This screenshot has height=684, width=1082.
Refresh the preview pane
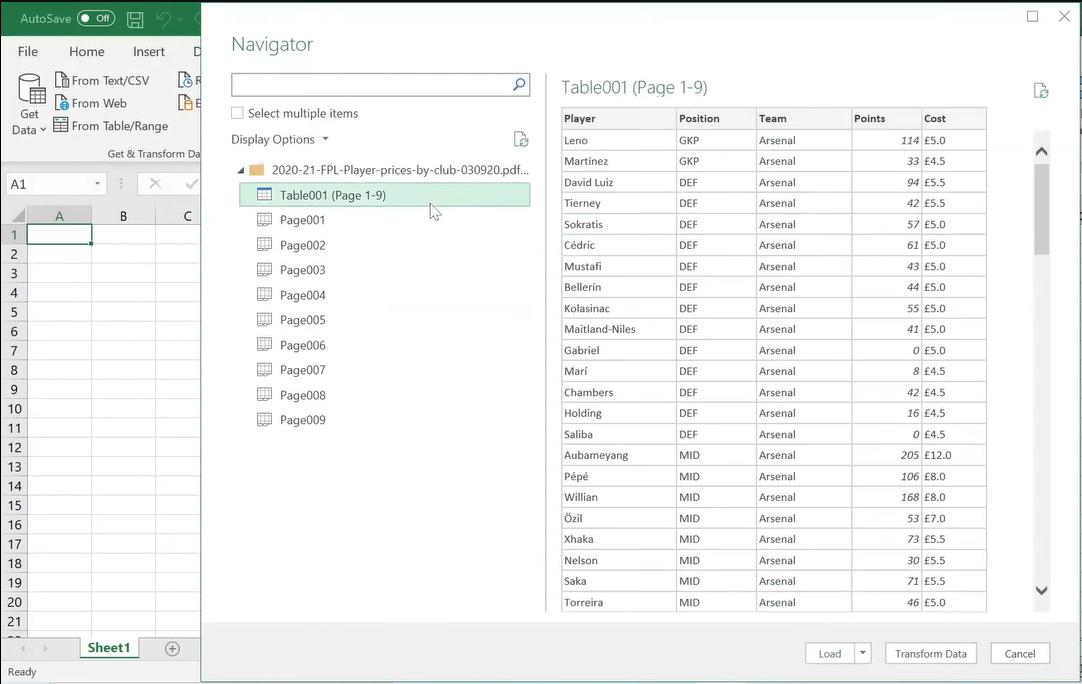[1040, 91]
